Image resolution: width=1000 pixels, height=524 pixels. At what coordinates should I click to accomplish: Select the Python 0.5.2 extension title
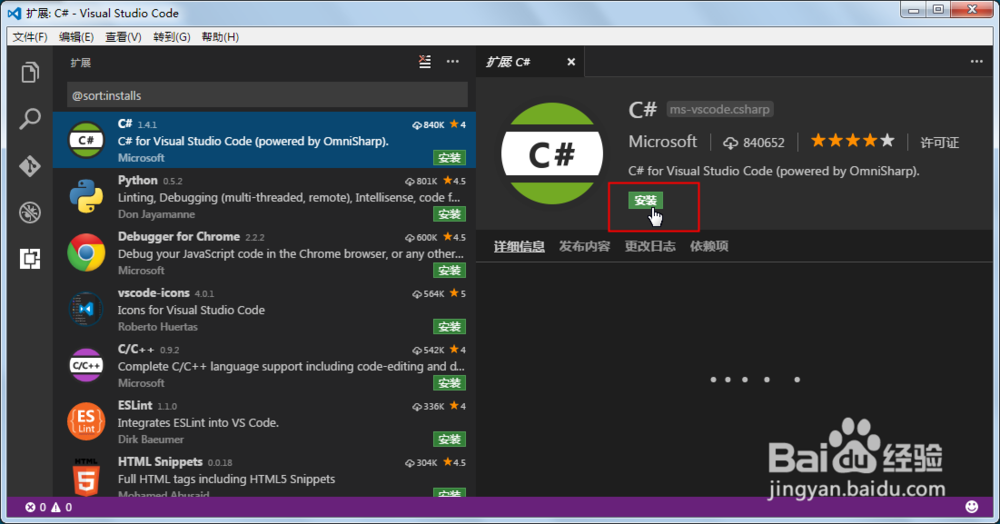click(138, 180)
